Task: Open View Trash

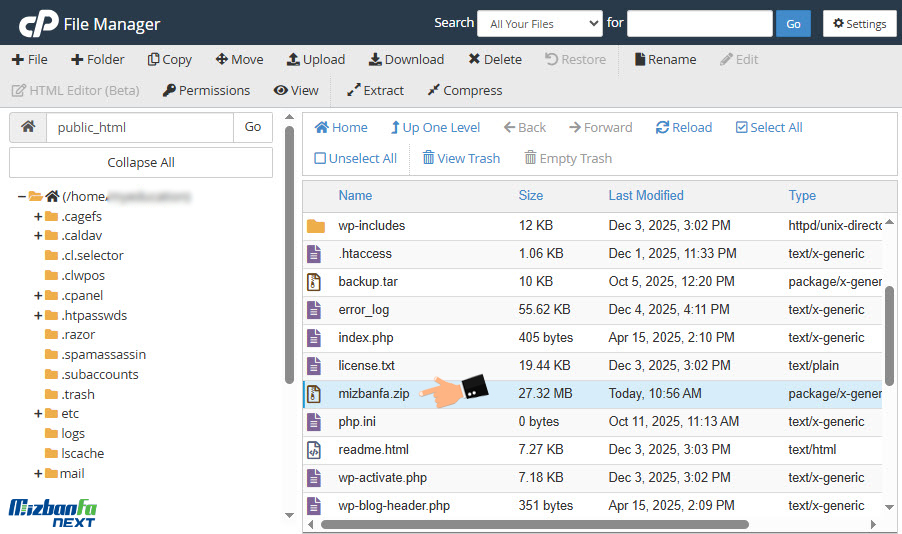Action: (x=428, y=159)
